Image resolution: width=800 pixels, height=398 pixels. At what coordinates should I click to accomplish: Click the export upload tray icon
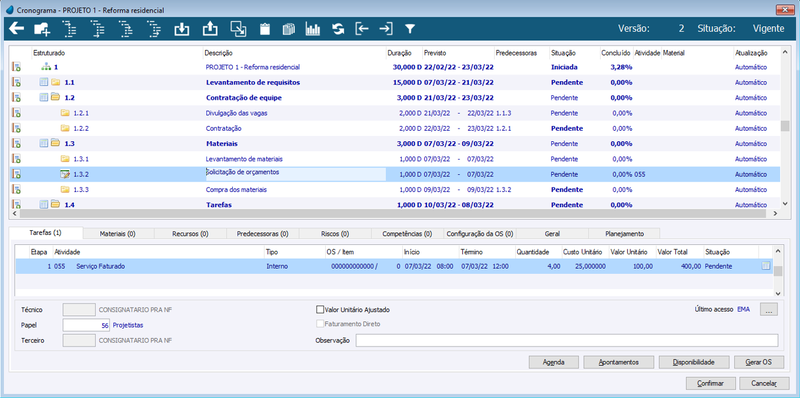[209, 29]
